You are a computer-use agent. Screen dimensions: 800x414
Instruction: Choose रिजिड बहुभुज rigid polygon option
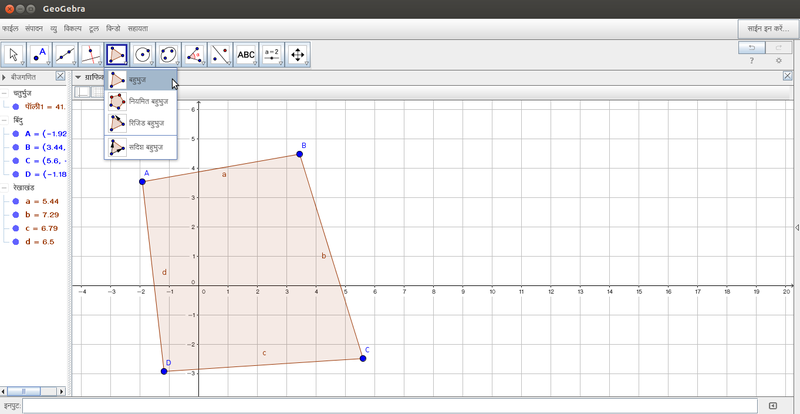pyautogui.click(x=141, y=123)
